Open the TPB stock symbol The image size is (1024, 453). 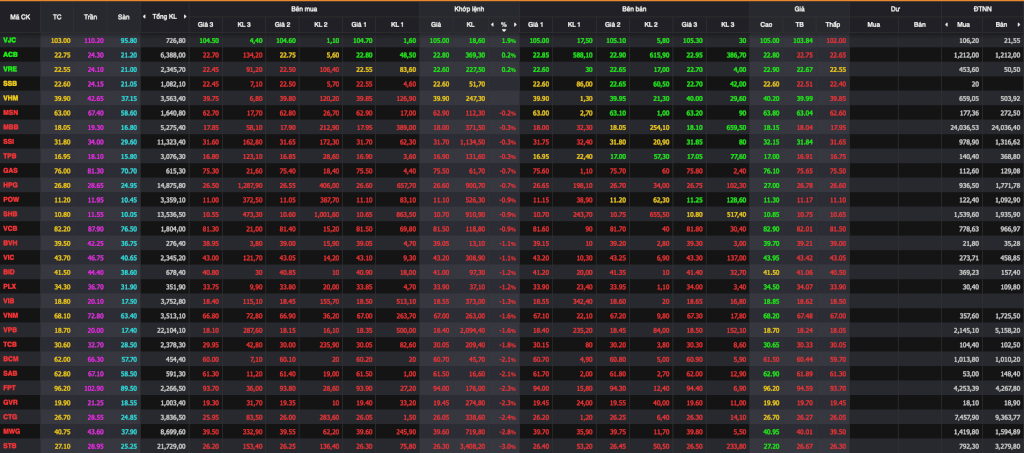(10, 156)
